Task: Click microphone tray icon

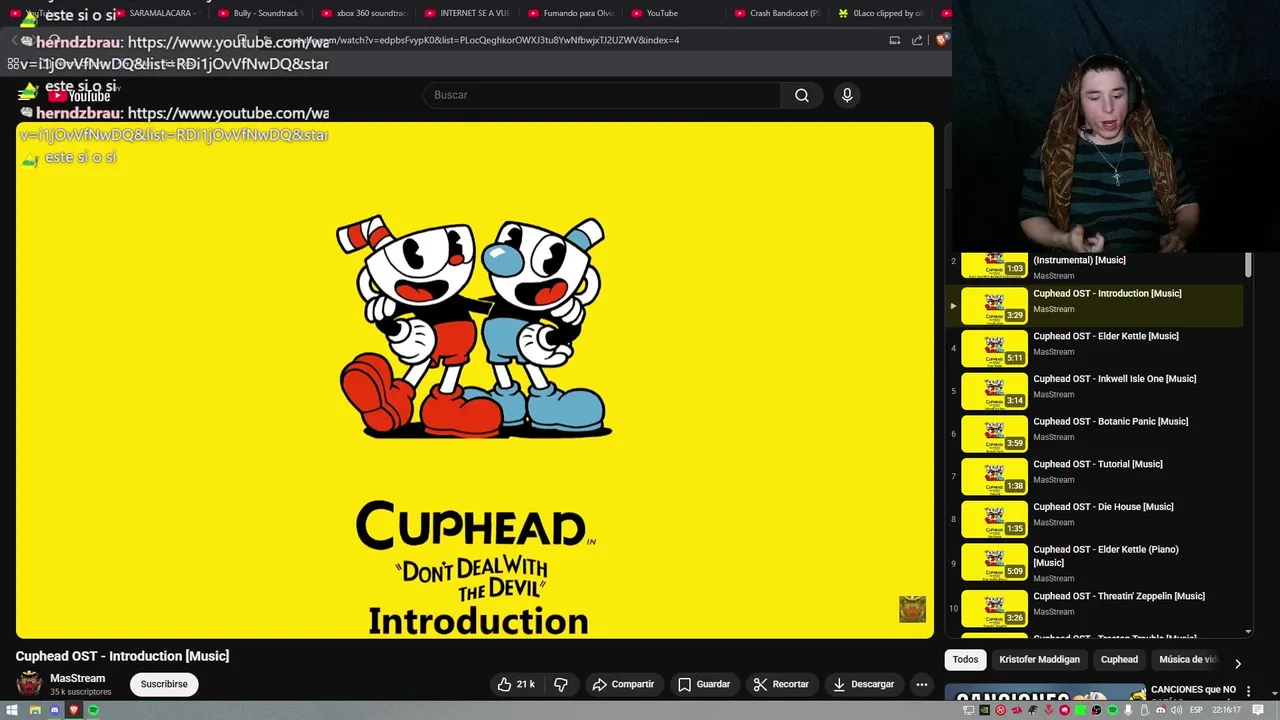Action: point(1128,710)
